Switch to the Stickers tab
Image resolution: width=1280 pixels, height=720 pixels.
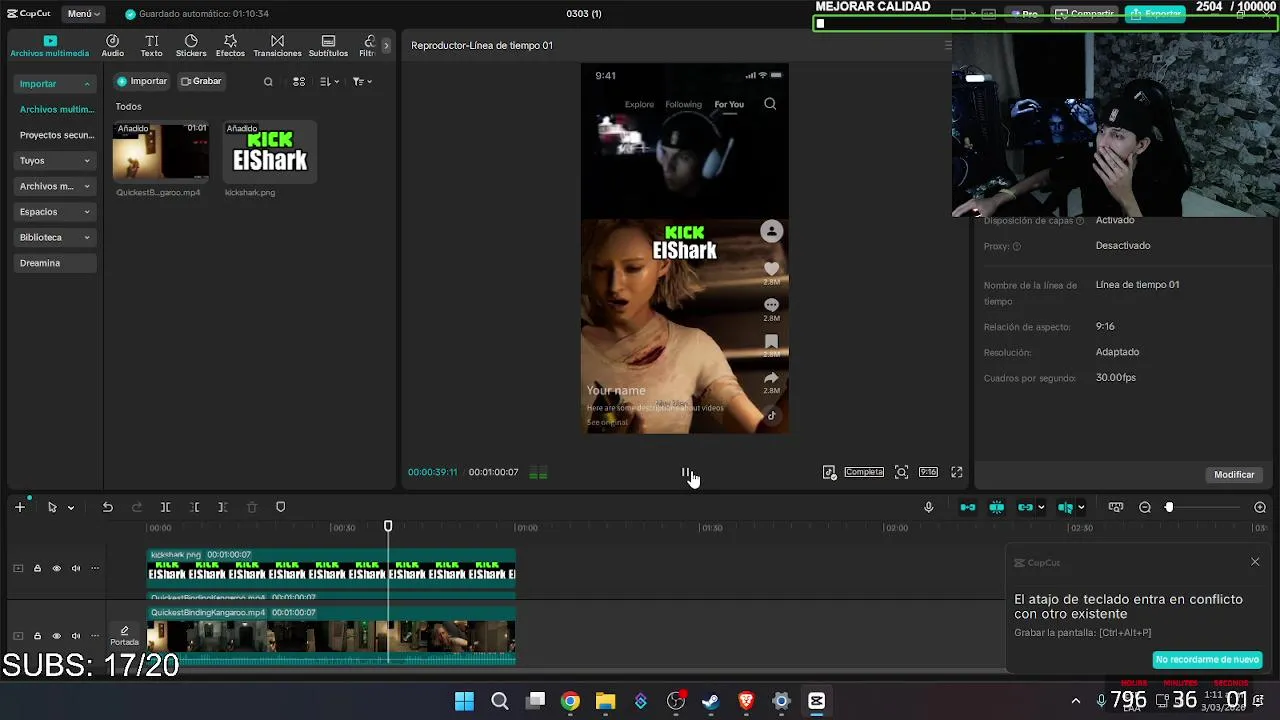pyautogui.click(x=191, y=46)
